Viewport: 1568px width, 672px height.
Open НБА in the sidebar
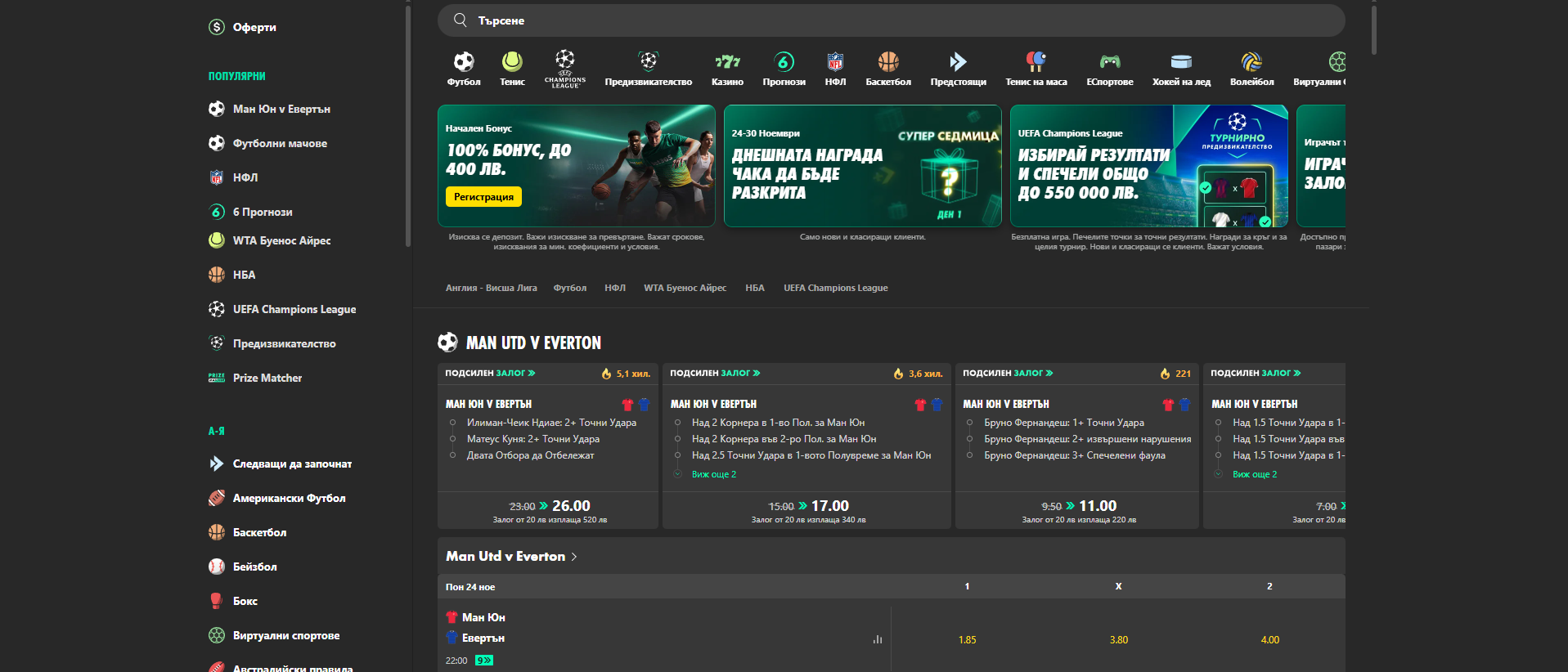[x=231, y=275]
